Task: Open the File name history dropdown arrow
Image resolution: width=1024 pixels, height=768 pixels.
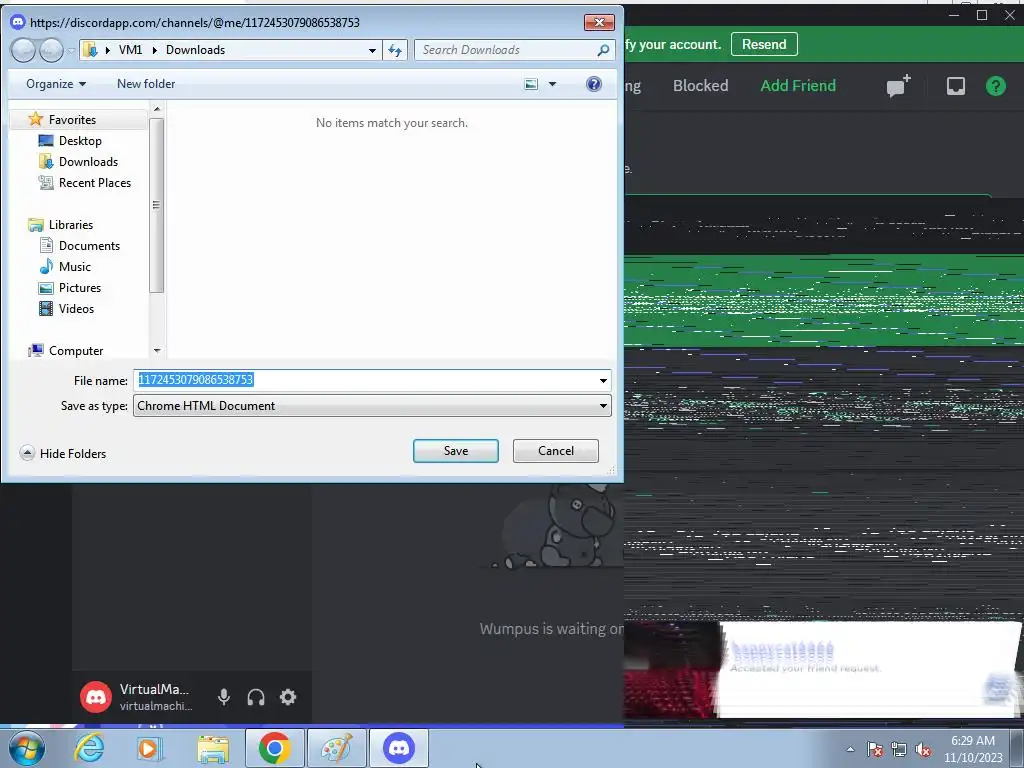Action: pos(603,380)
